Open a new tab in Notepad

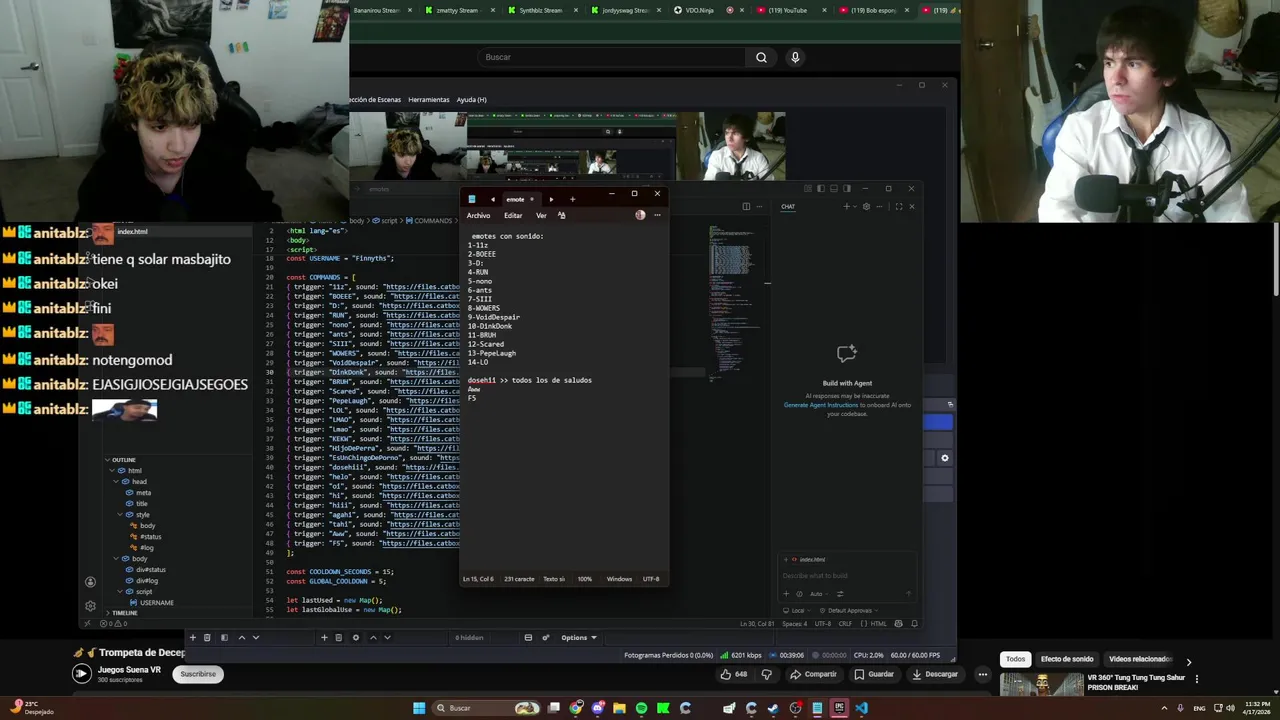click(x=572, y=199)
